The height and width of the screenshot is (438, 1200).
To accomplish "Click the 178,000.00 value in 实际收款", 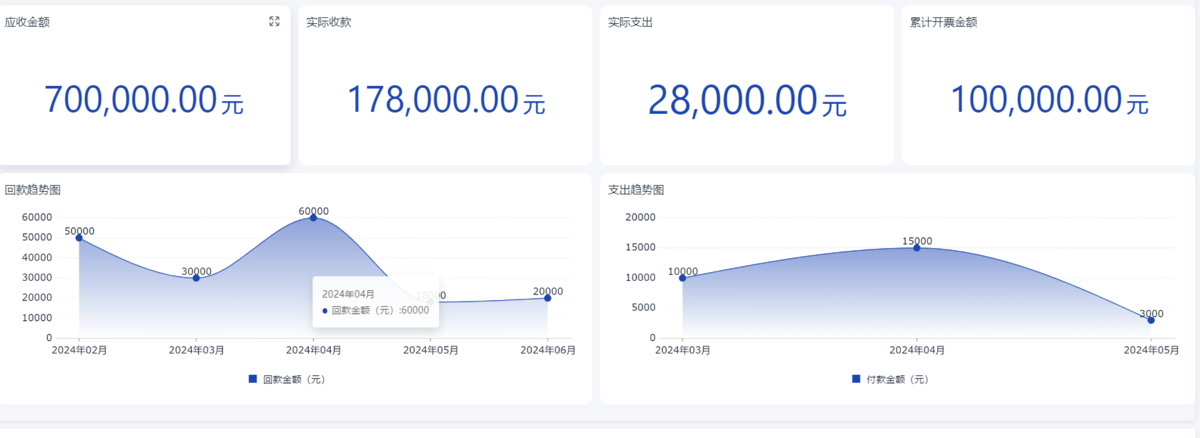I will (x=446, y=99).
